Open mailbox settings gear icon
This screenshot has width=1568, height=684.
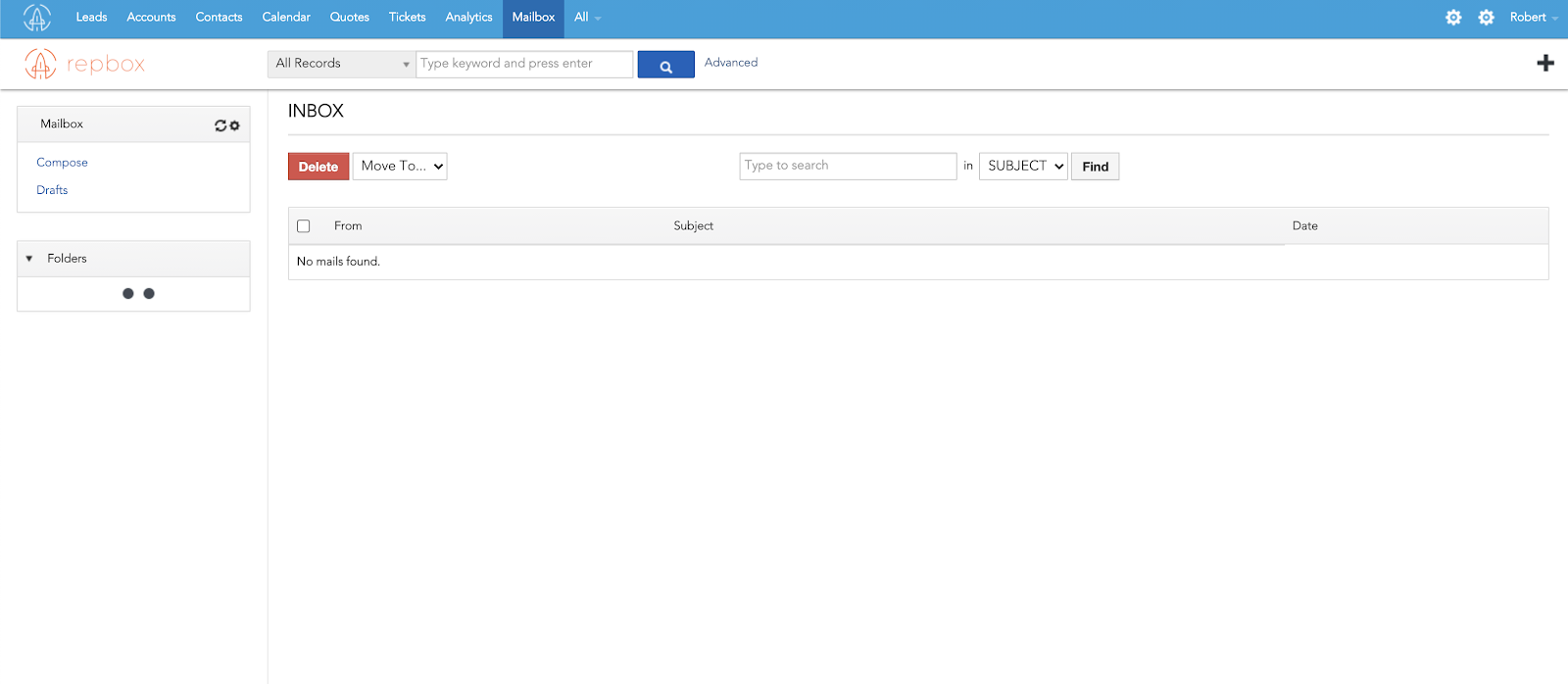[x=234, y=125]
